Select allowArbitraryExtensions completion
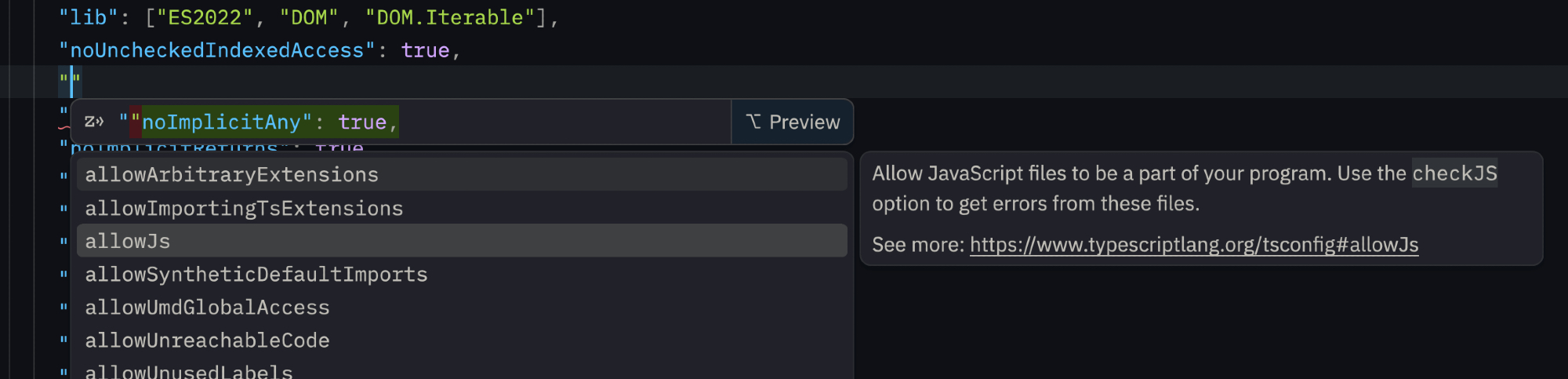This screenshot has width=1568, height=379. click(x=231, y=174)
